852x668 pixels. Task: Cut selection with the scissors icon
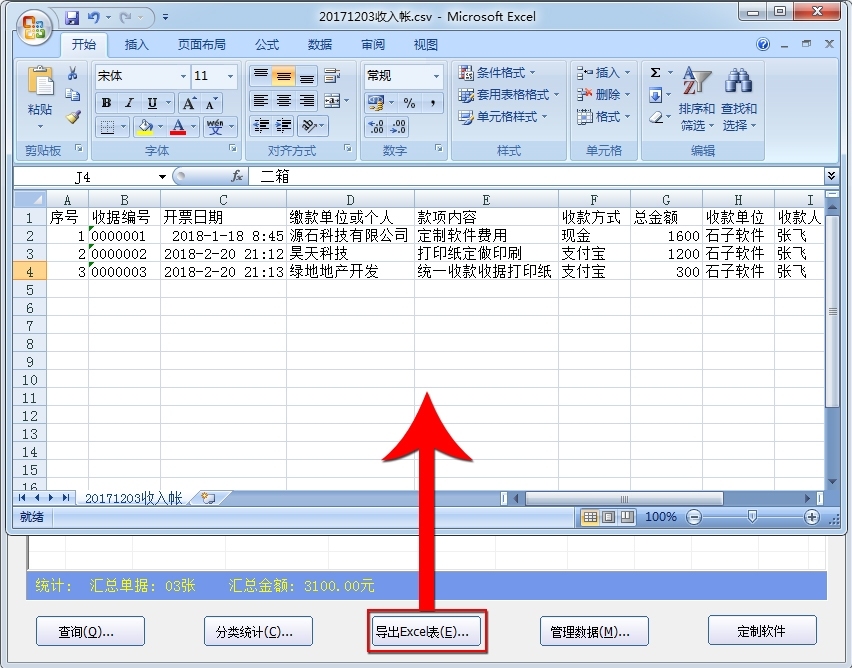click(72, 73)
